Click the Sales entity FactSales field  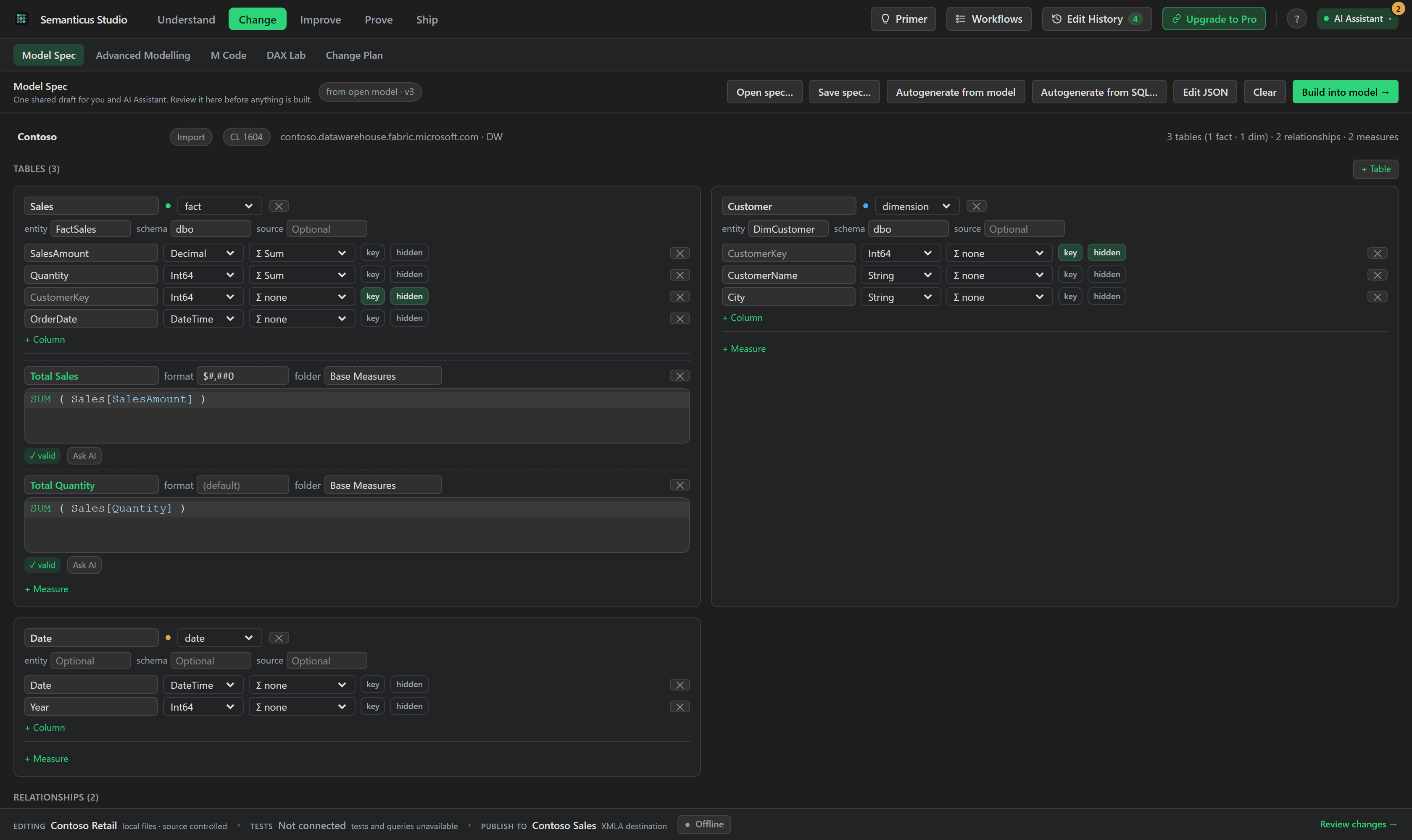91,228
